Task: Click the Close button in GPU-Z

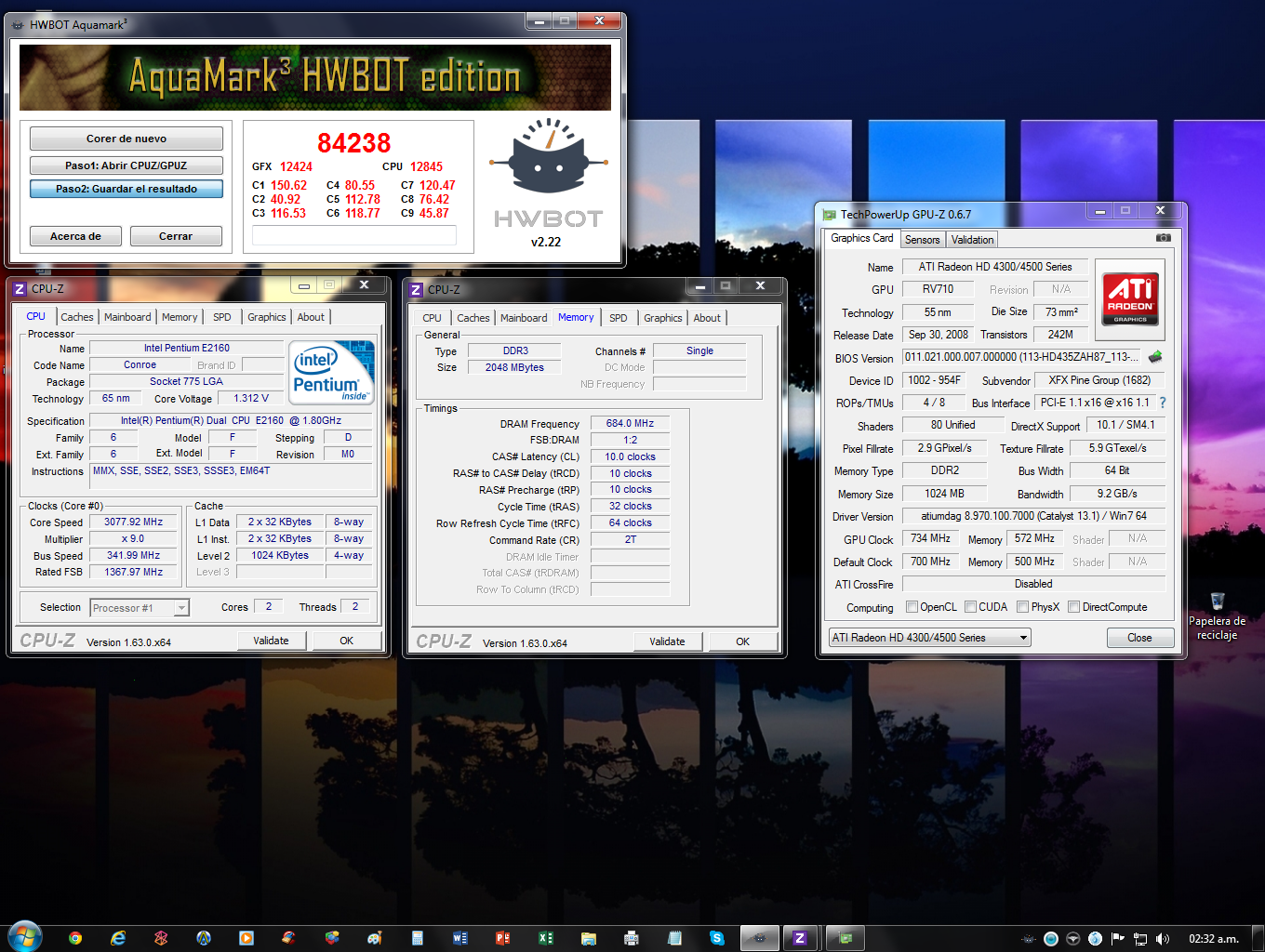Action: tap(1139, 638)
